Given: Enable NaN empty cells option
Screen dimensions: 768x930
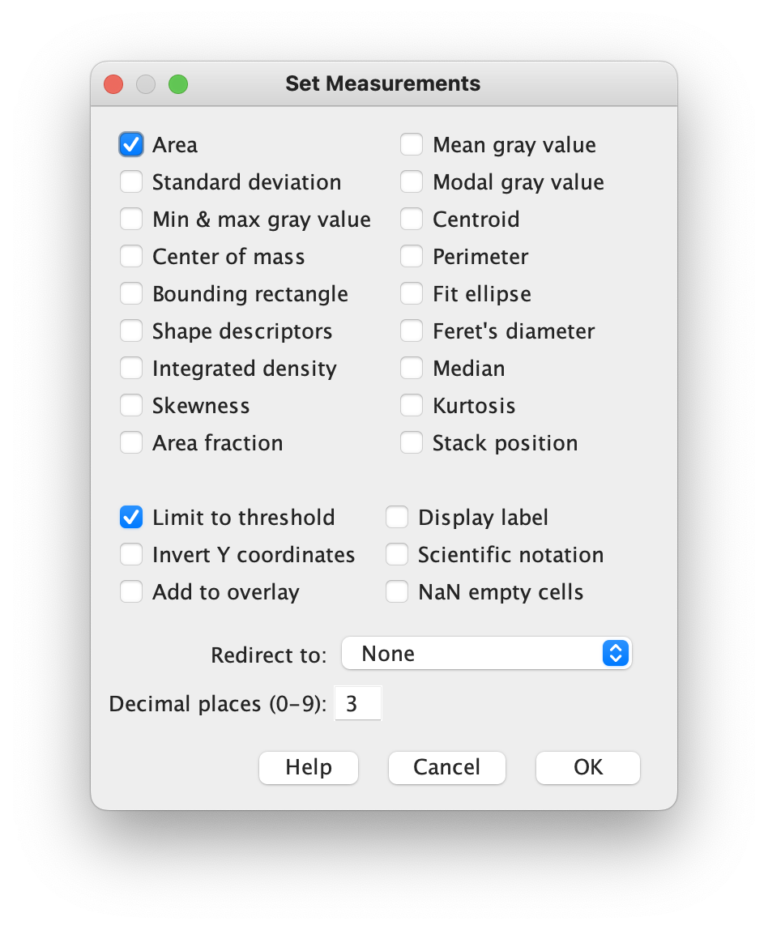Looking at the screenshot, I should tap(397, 592).
